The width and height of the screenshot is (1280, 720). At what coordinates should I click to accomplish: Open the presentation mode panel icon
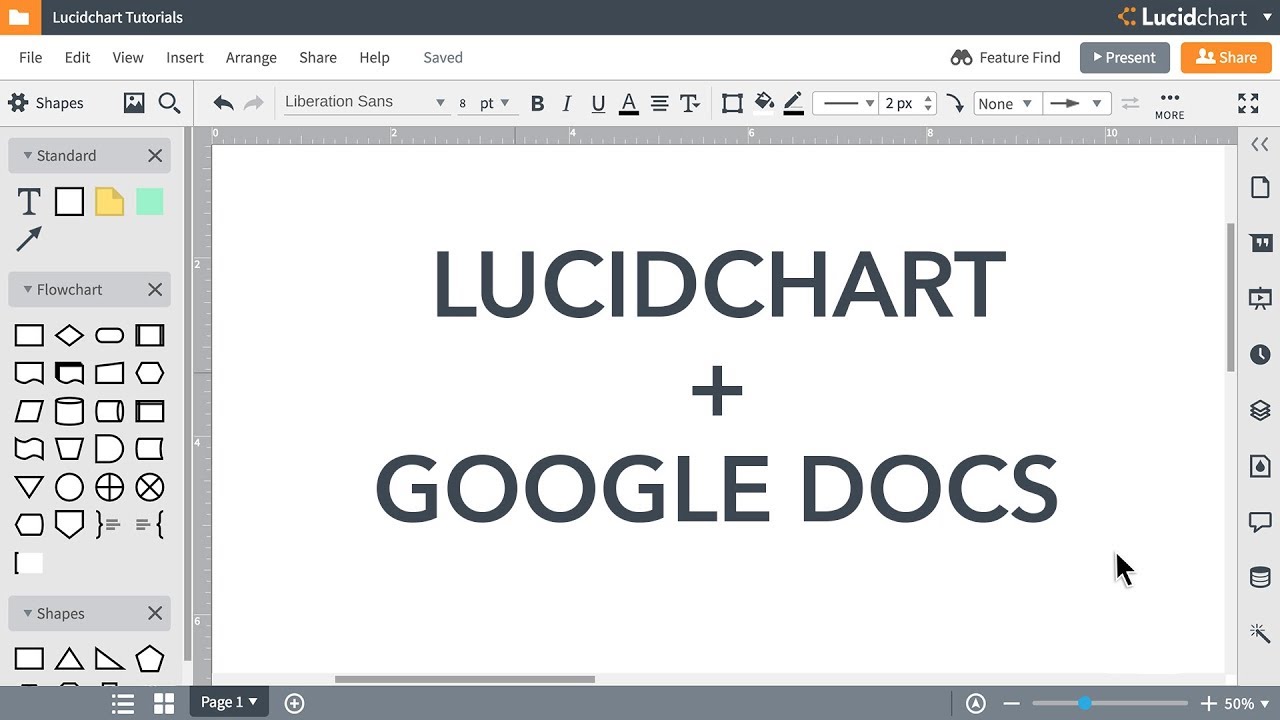pos(1260,298)
